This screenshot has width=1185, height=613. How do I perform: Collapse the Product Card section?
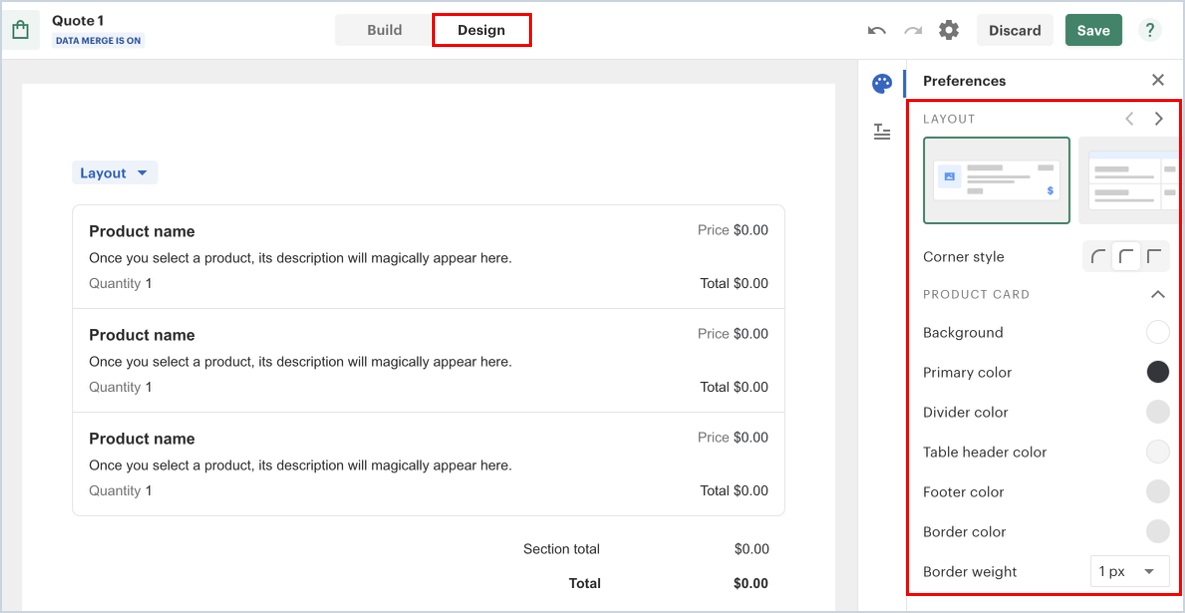(1158, 294)
